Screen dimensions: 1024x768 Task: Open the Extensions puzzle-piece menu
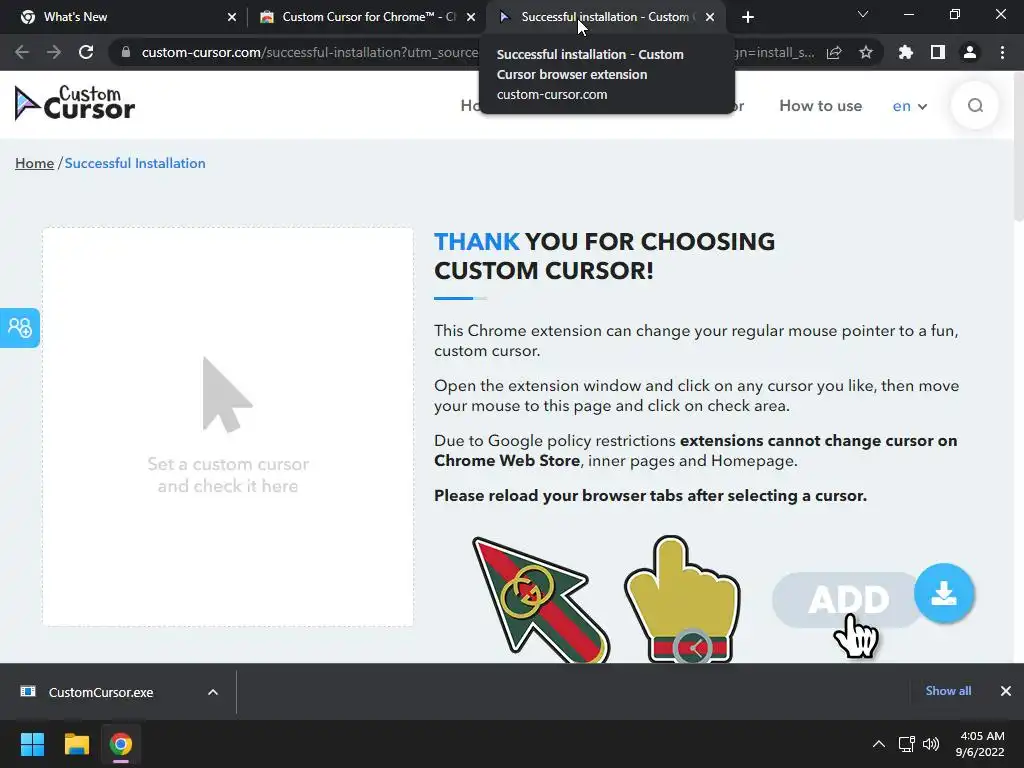click(x=906, y=52)
